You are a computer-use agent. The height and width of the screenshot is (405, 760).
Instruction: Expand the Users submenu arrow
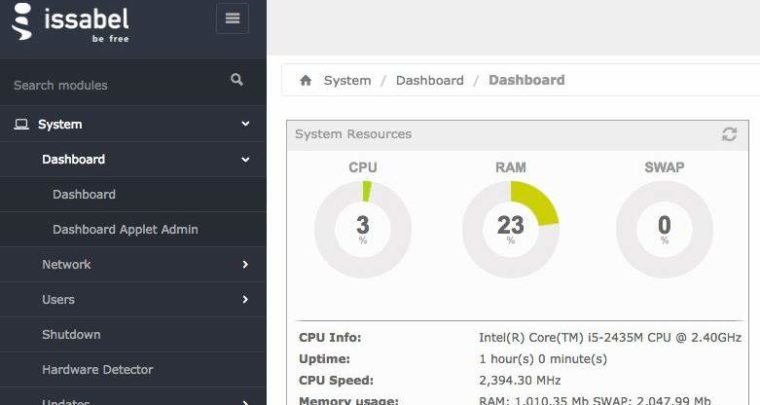245,299
